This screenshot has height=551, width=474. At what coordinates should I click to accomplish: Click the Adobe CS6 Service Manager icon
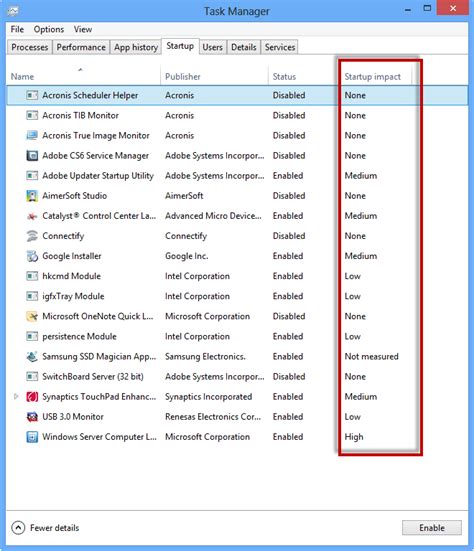pyautogui.click(x=32, y=155)
